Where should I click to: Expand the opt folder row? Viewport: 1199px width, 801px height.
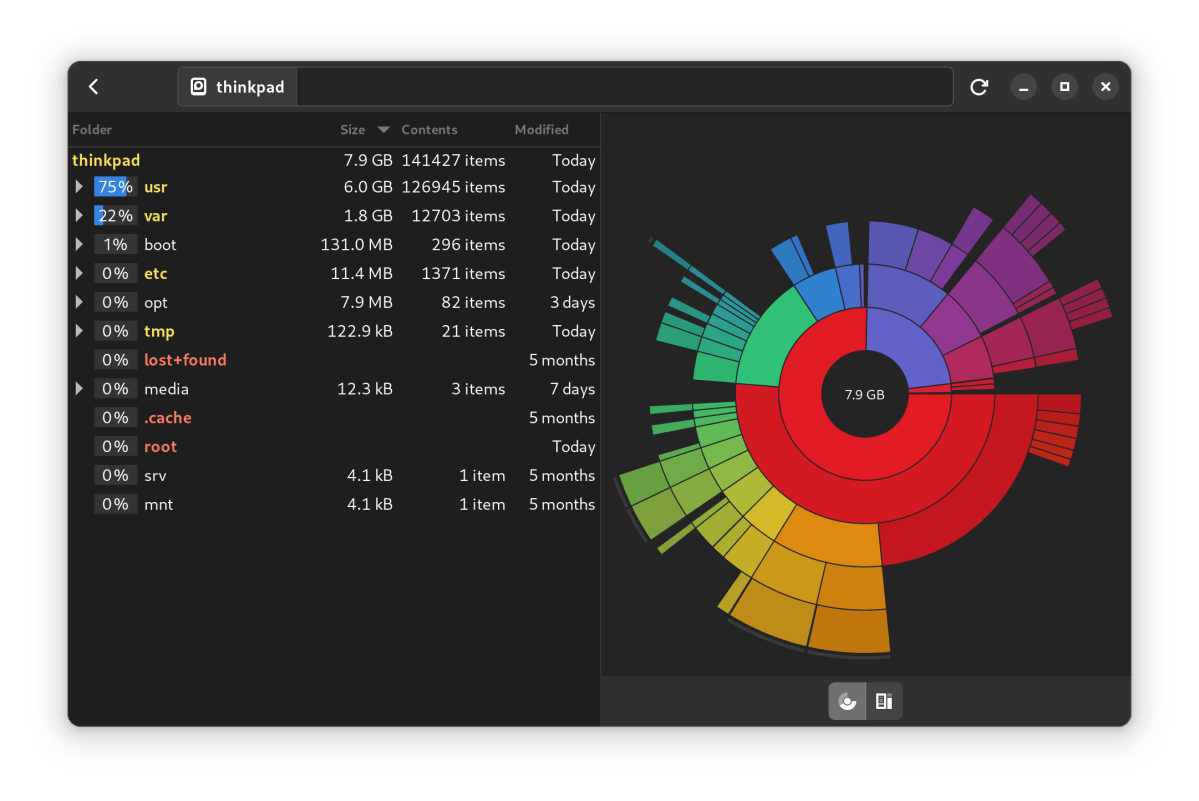coord(79,302)
